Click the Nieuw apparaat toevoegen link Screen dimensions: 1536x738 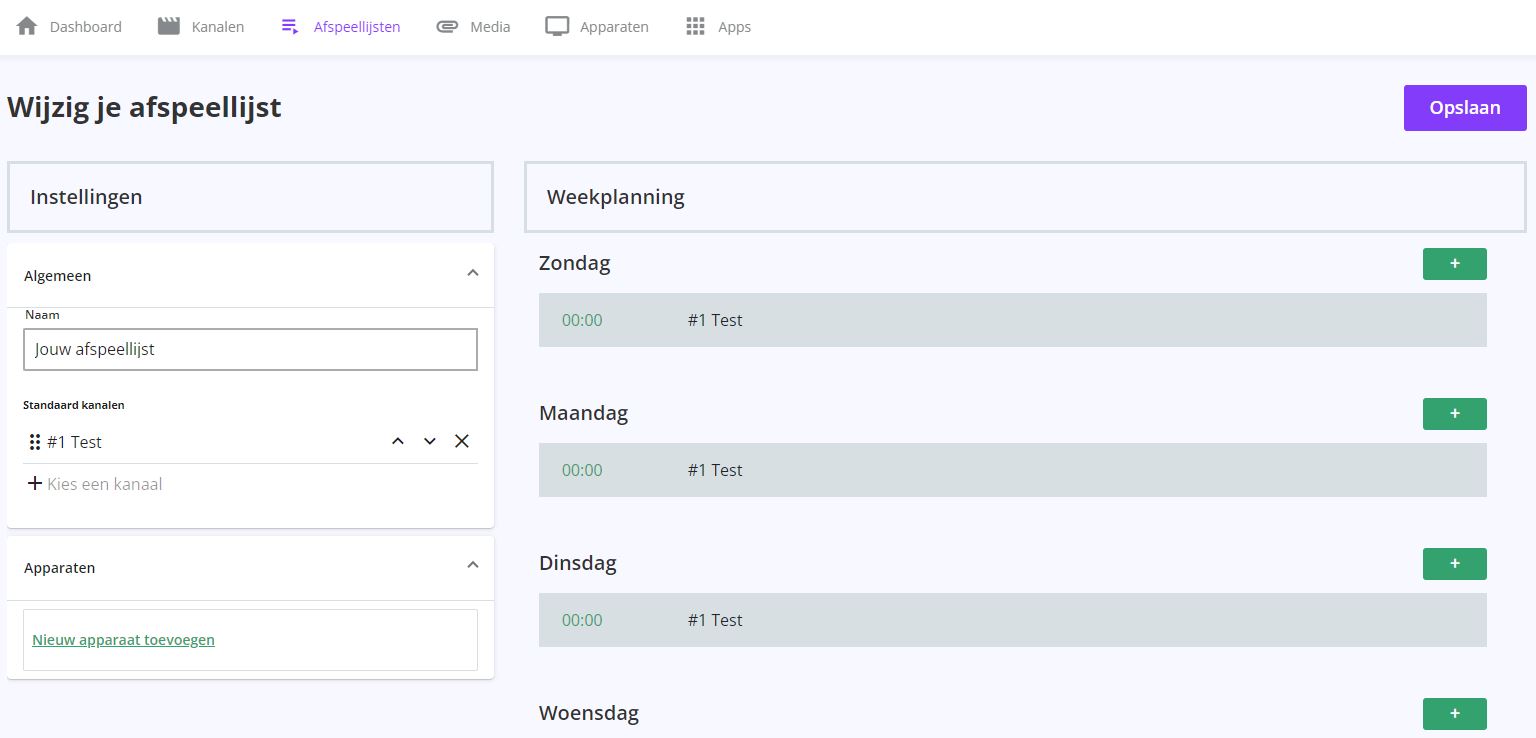123,640
